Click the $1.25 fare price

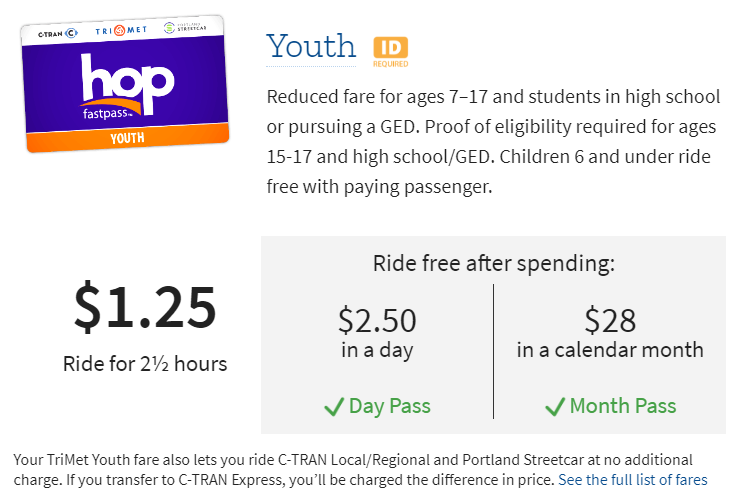tap(145, 306)
